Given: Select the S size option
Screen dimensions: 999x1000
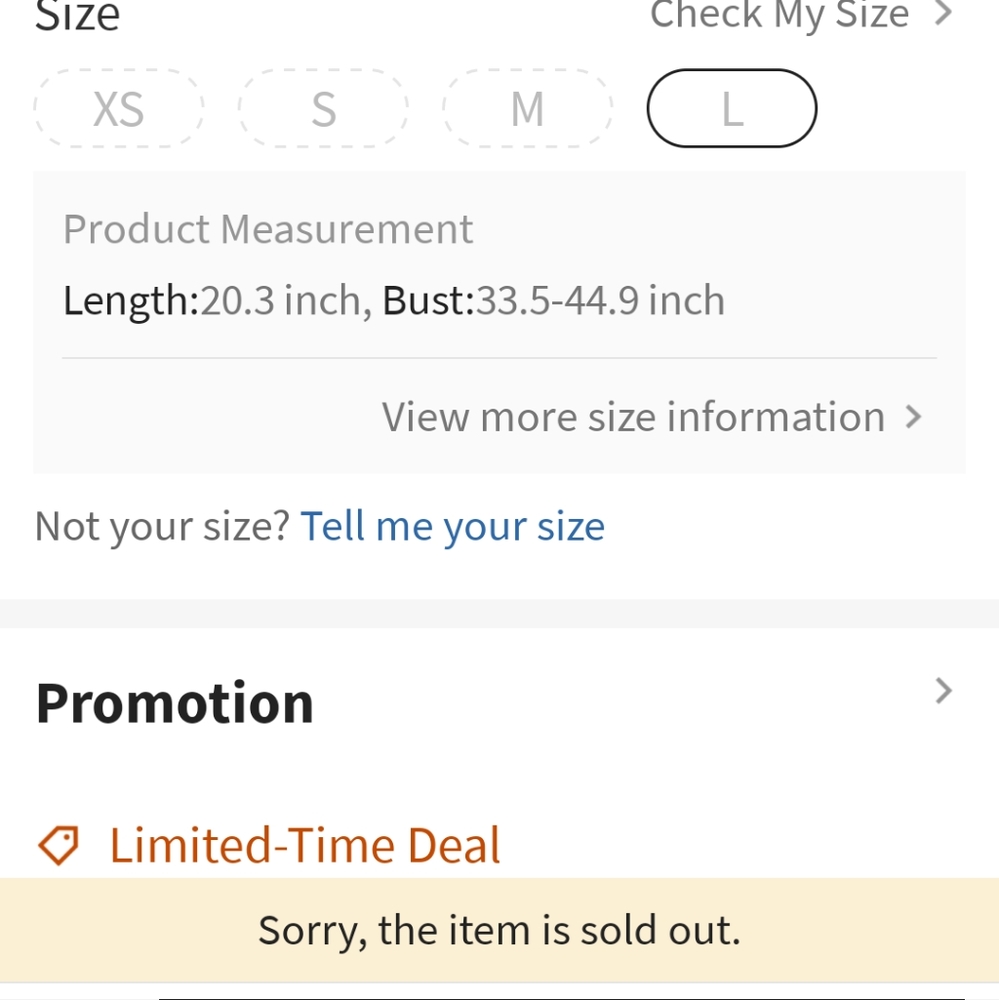Looking at the screenshot, I should tap(323, 108).
